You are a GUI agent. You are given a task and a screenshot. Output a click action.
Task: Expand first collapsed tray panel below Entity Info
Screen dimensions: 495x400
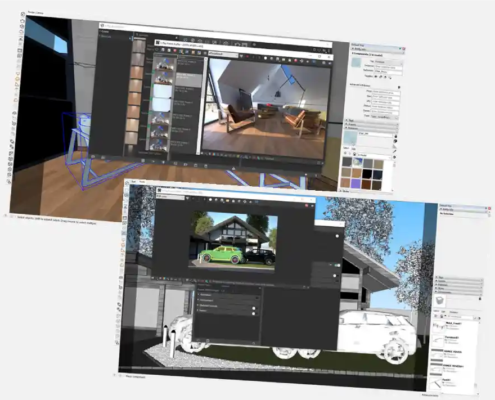371,121
